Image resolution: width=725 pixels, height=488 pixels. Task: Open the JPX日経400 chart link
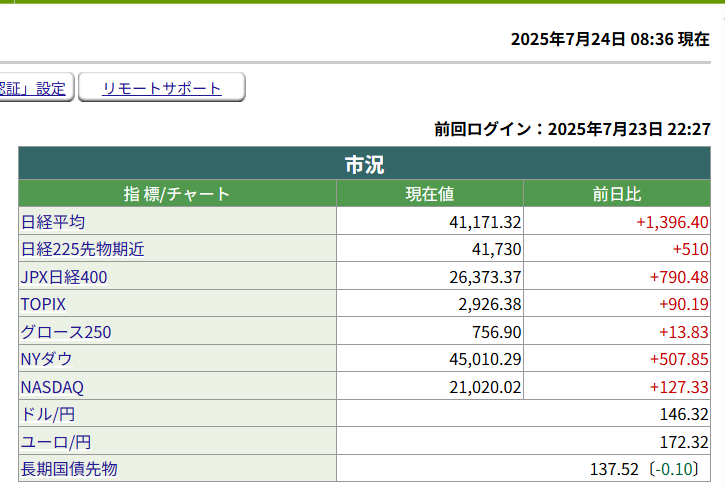click(x=64, y=277)
